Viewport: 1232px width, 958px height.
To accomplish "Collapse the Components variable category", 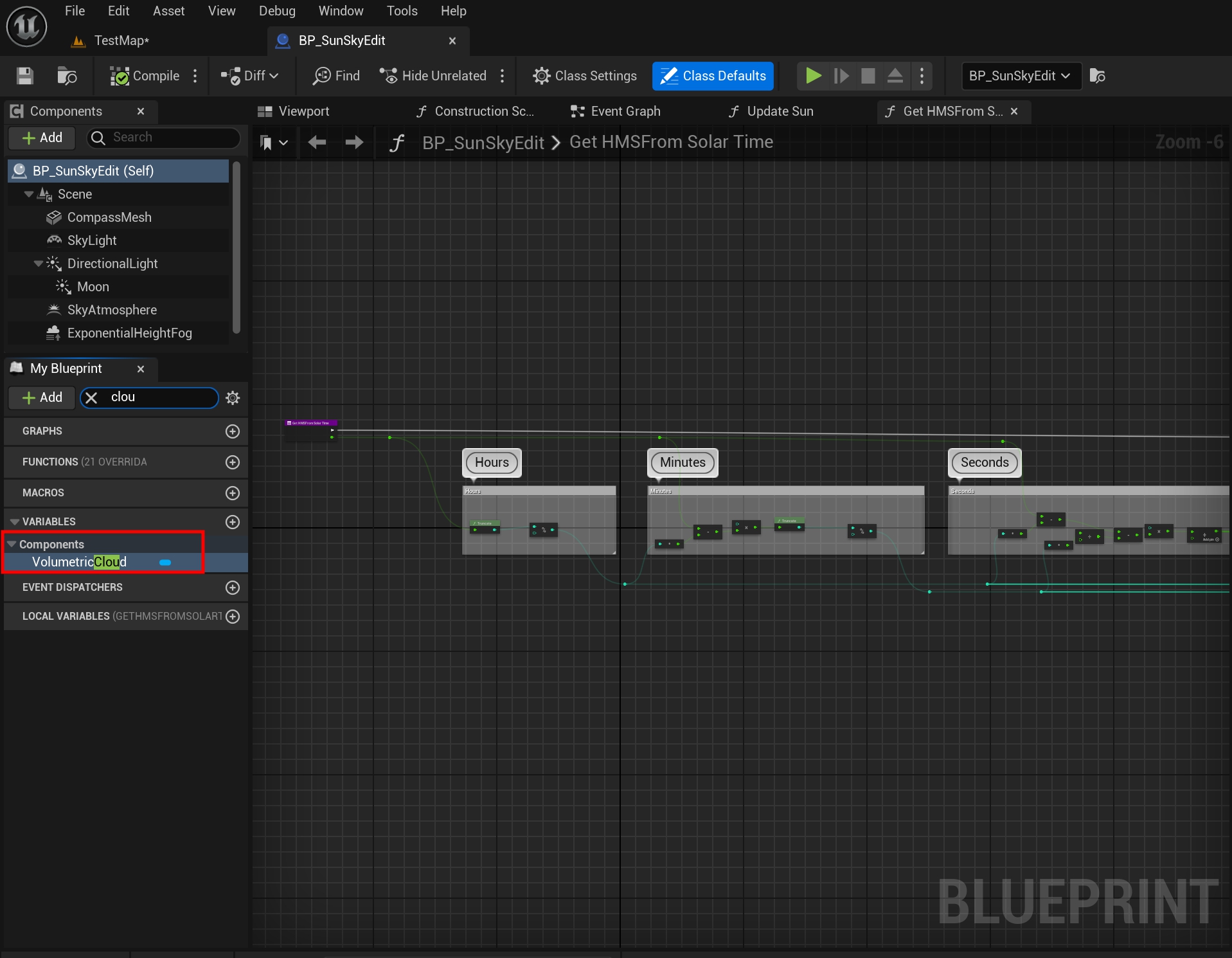I will [x=11, y=545].
